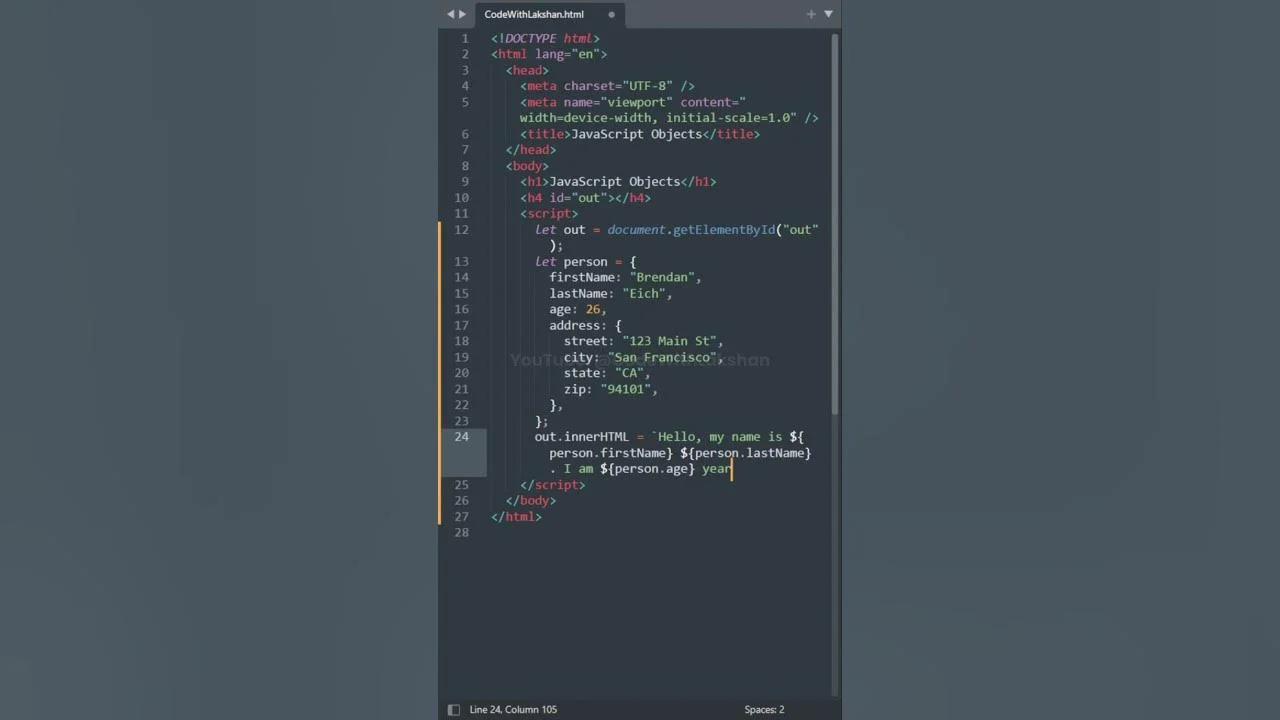Place cursor in the title tag text

(x=636, y=134)
